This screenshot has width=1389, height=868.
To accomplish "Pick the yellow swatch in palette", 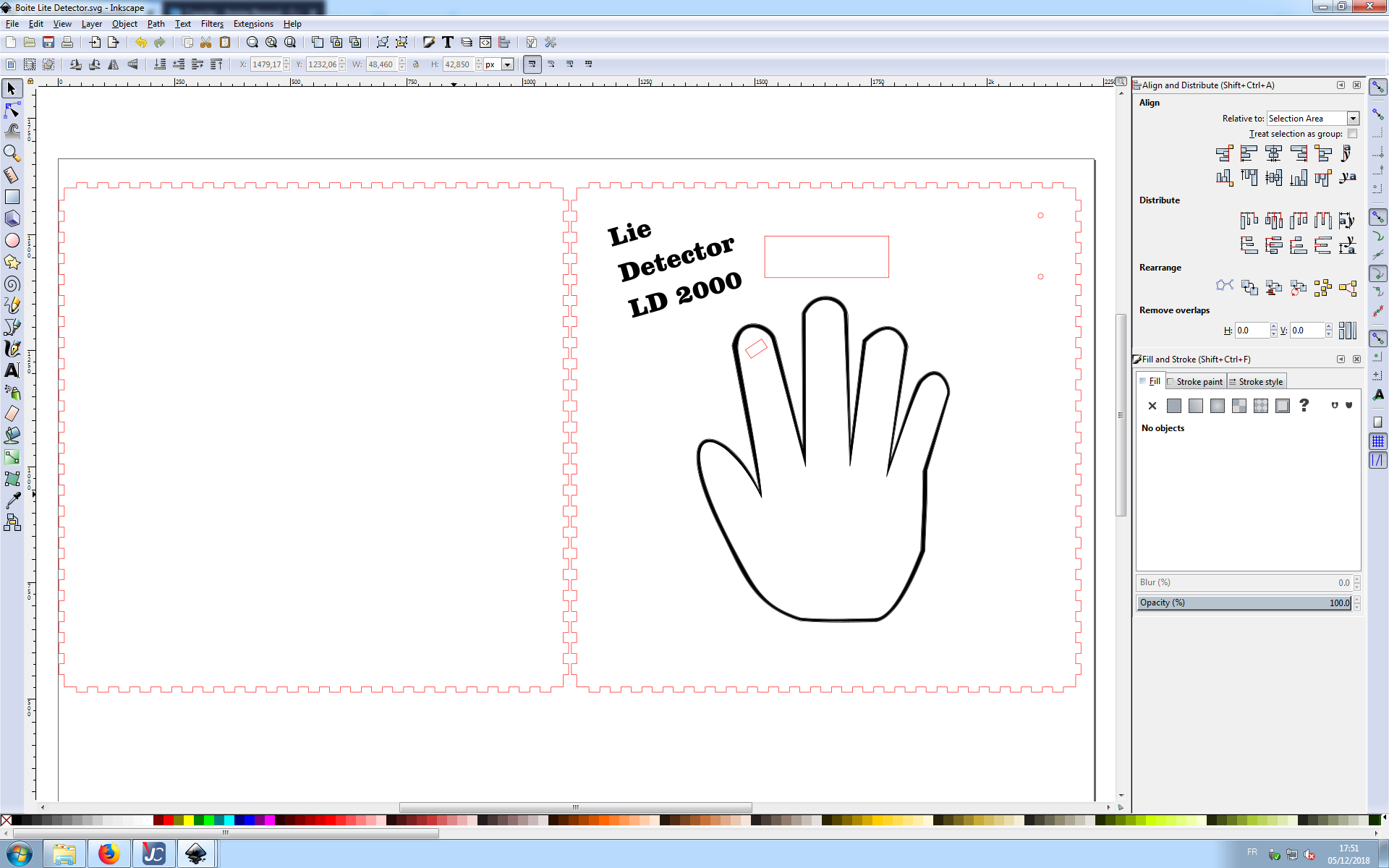I will click(188, 820).
